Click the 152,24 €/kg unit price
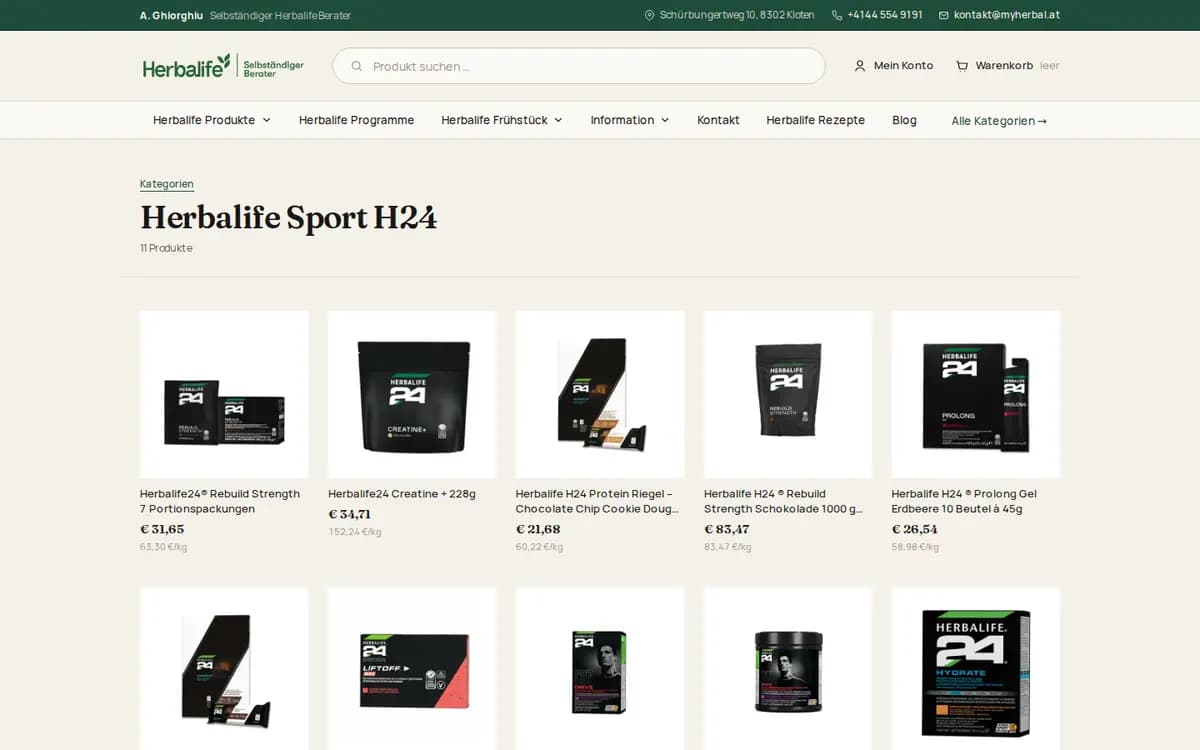The width and height of the screenshot is (1200, 750). pos(355,532)
